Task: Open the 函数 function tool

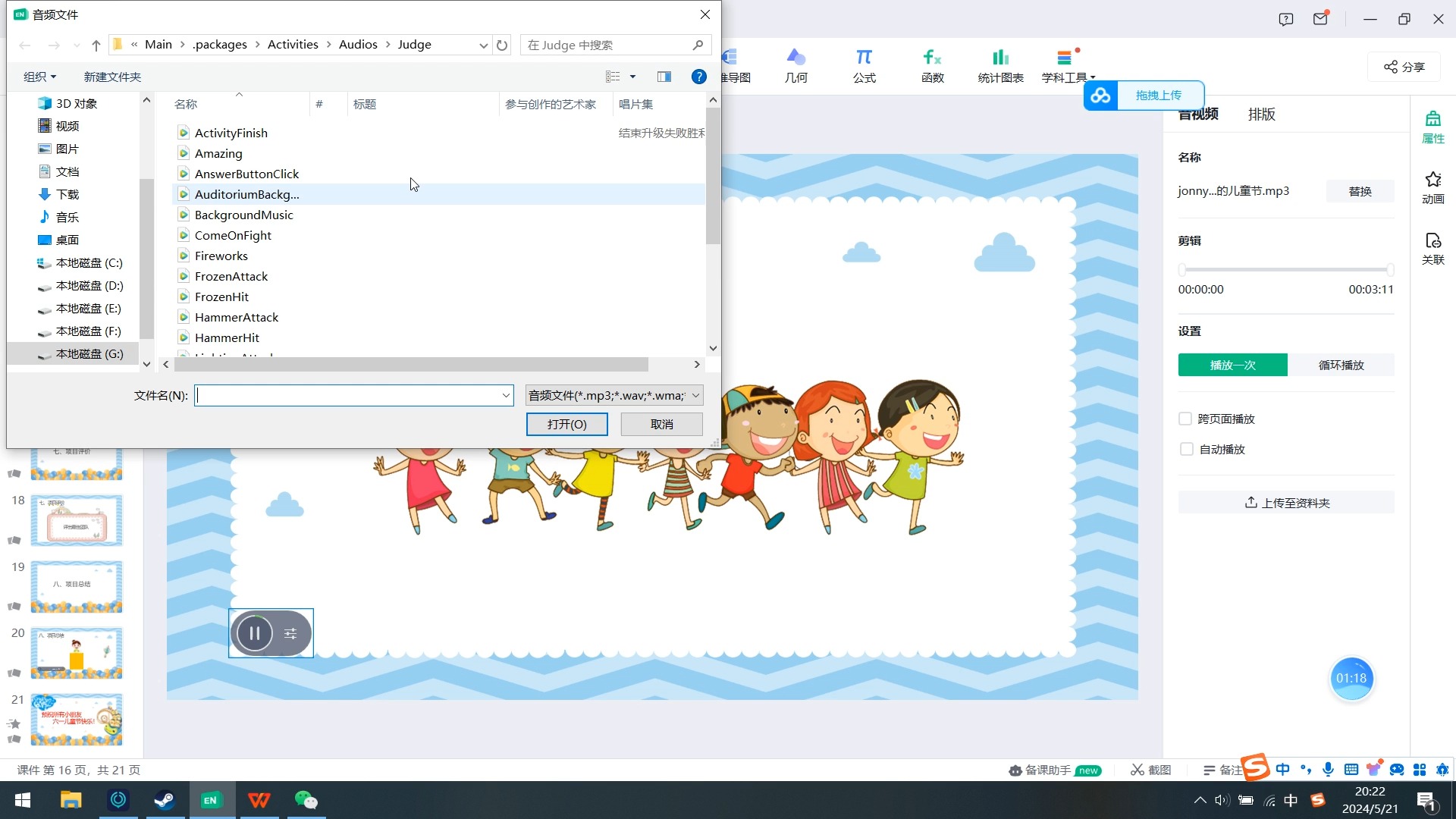Action: point(932,66)
